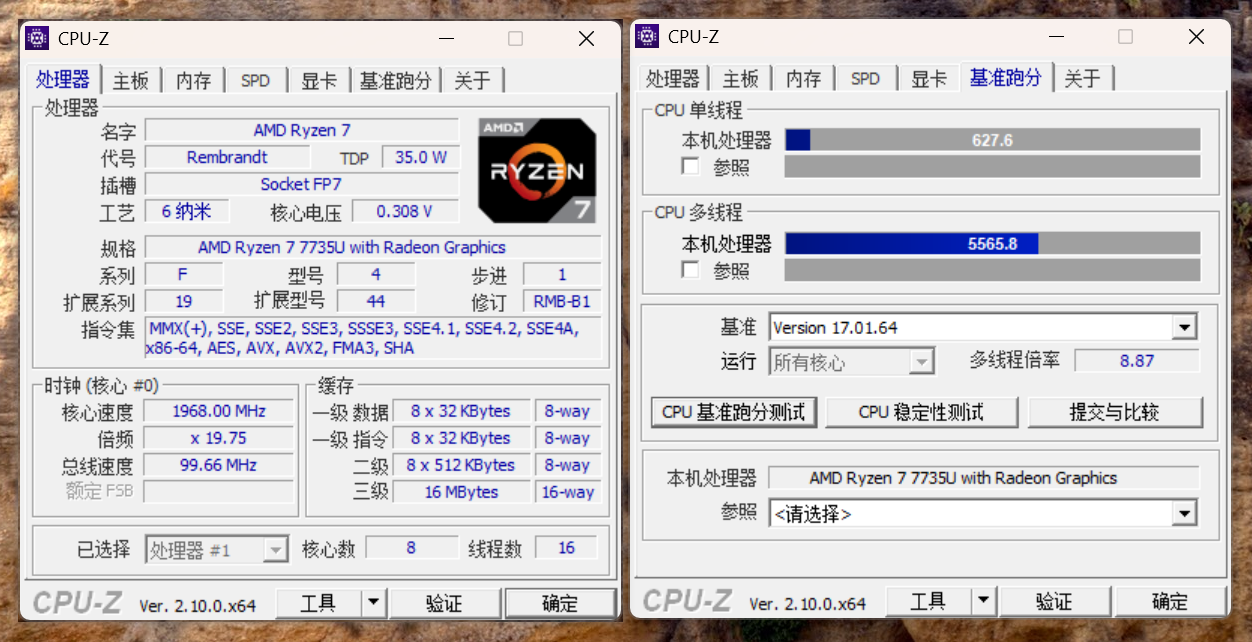
Task: Enable 参照 checkbox under CPU 多线程
Action: [690, 270]
